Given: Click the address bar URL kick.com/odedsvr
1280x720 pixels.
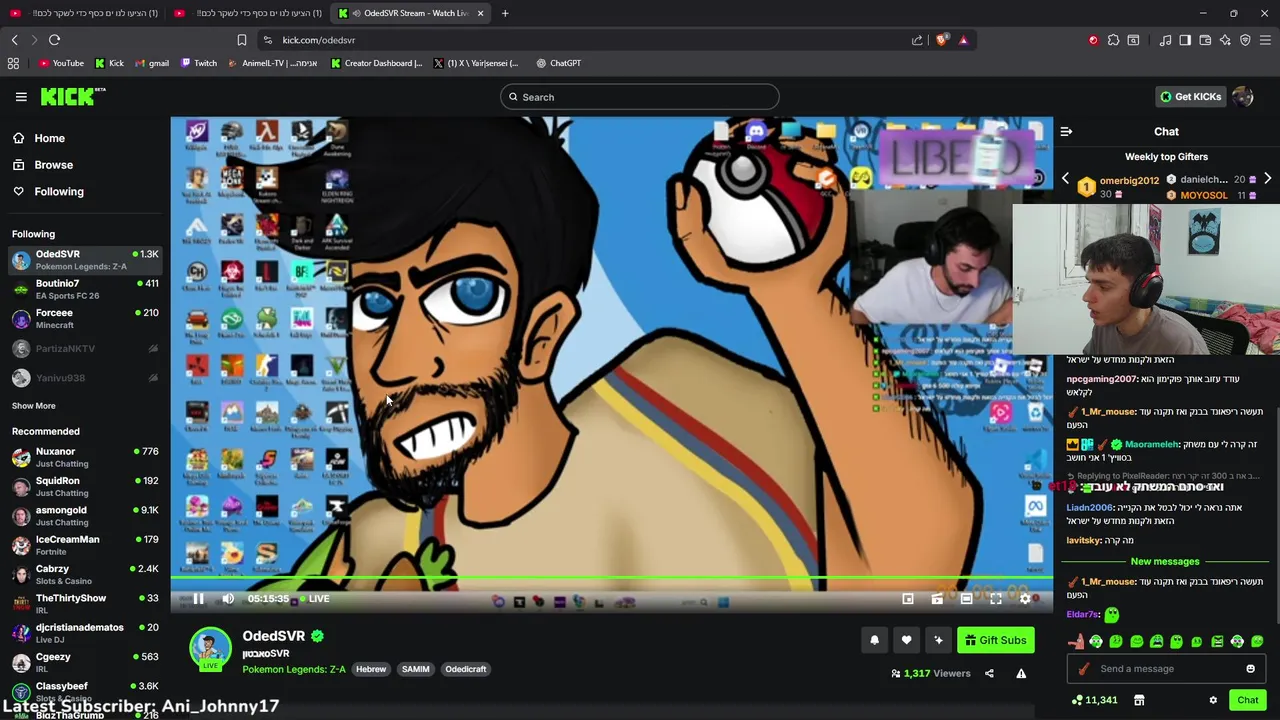Looking at the screenshot, I should 319,40.
